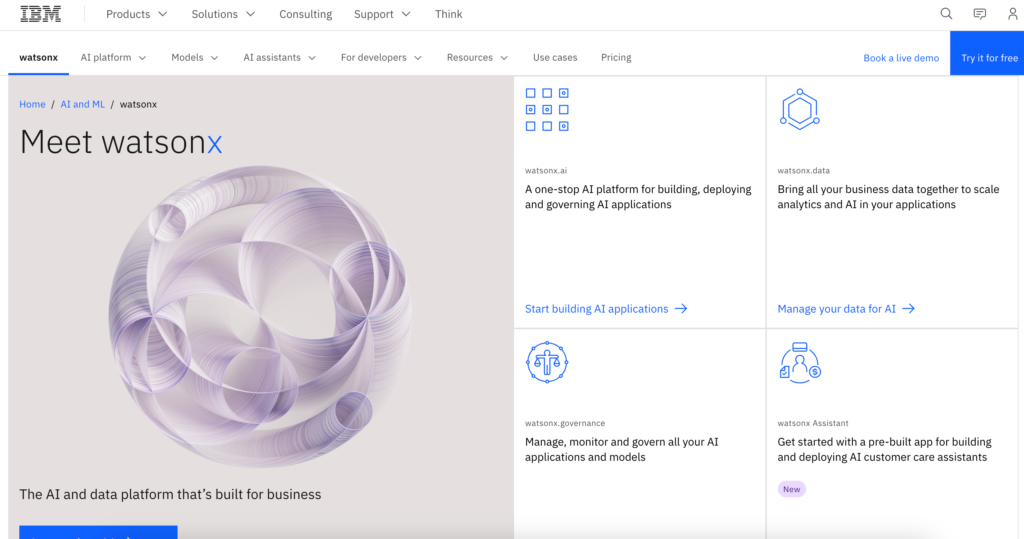Click 'Bring all your business data' description
1024x539 pixels.
pyautogui.click(x=888, y=197)
